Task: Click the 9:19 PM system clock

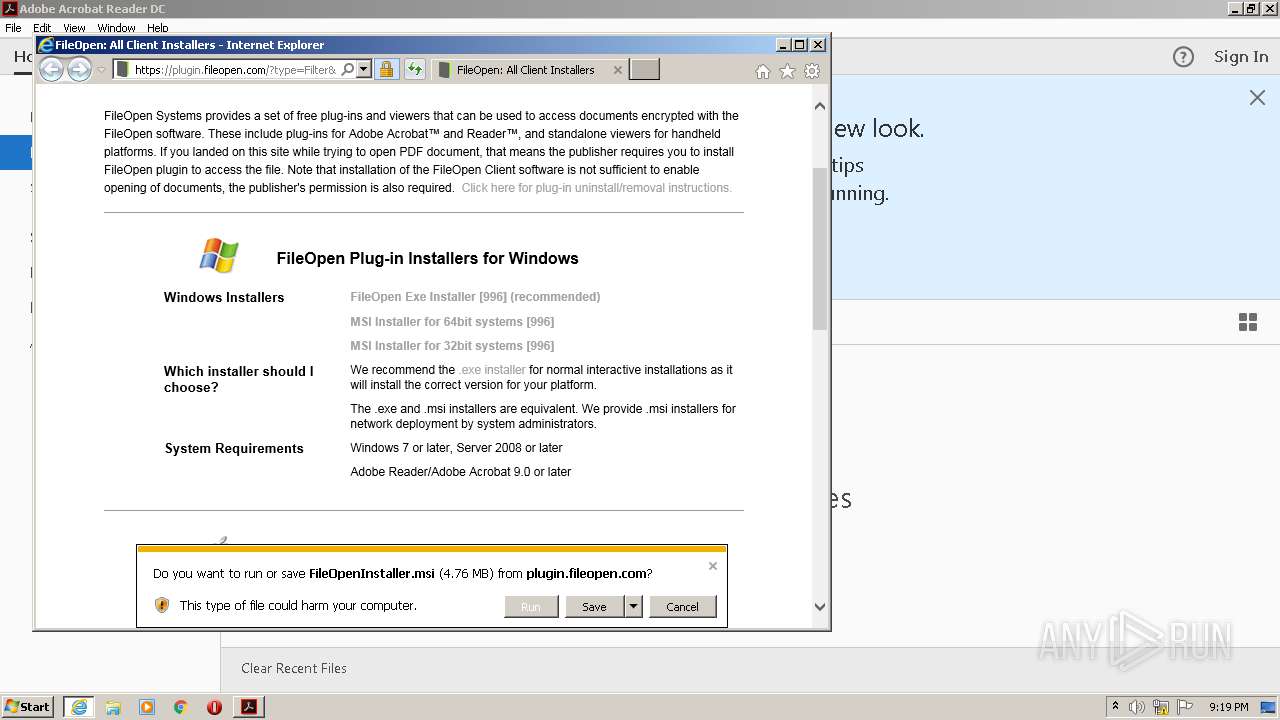Action: coord(1228,707)
